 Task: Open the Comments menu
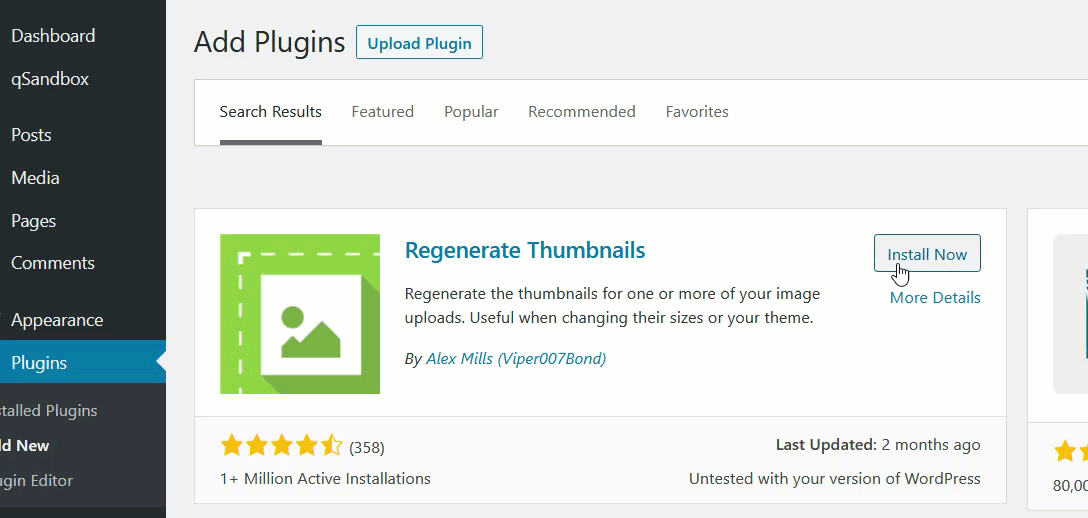click(x=53, y=264)
